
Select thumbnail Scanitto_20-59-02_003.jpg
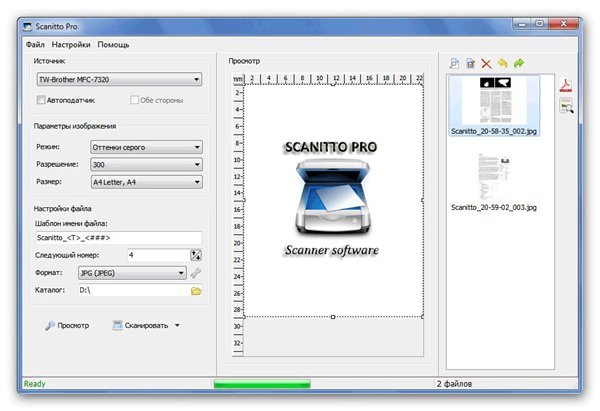493,179
